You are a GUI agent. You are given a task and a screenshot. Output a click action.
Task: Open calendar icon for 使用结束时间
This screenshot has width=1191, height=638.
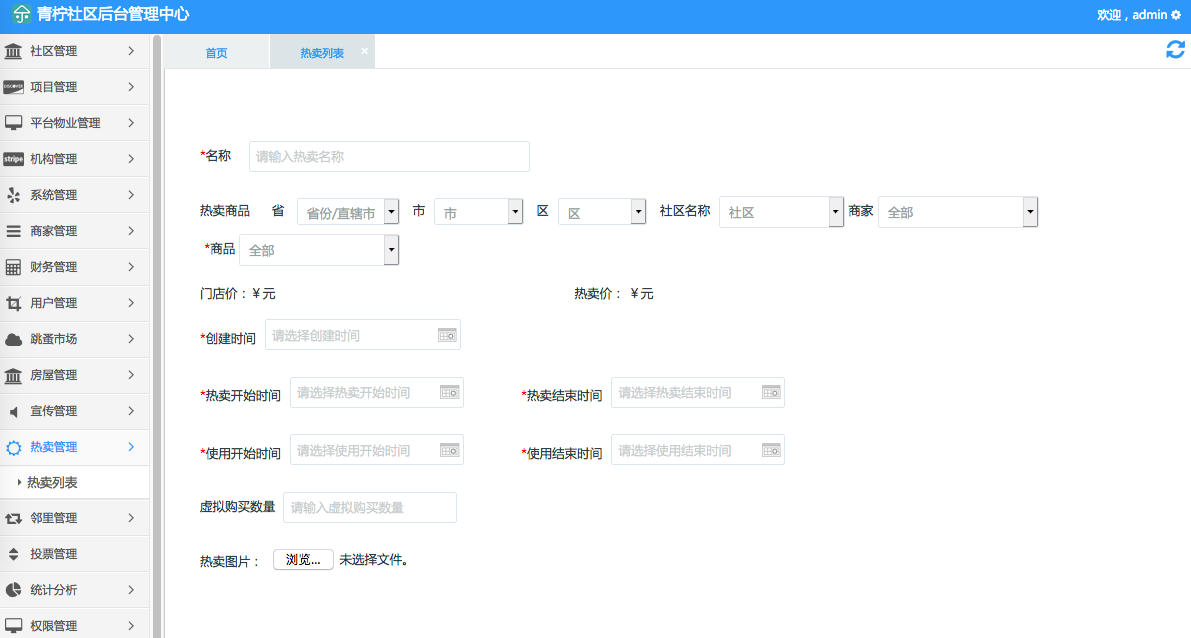point(771,450)
